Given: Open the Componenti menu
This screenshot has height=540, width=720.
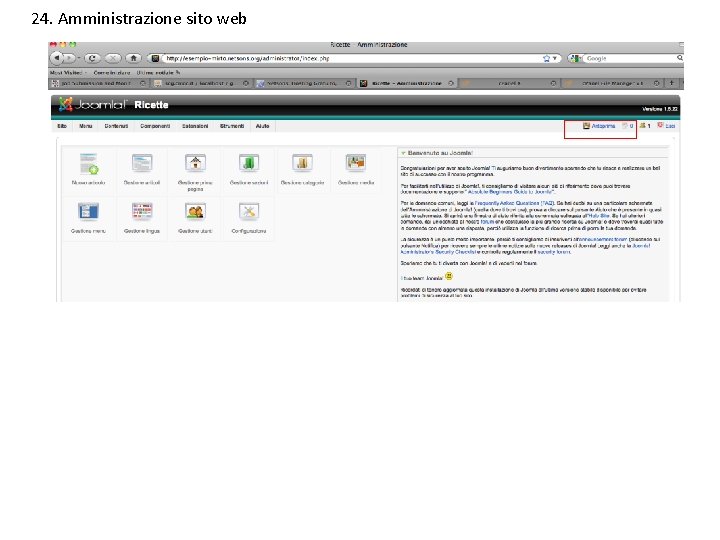Looking at the screenshot, I should [x=155, y=126].
